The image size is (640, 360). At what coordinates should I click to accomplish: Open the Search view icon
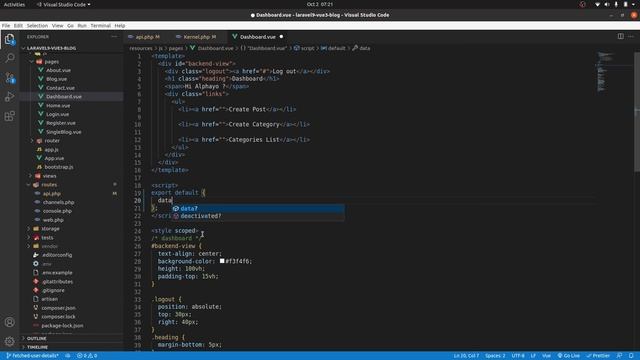(x=9, y=58)
